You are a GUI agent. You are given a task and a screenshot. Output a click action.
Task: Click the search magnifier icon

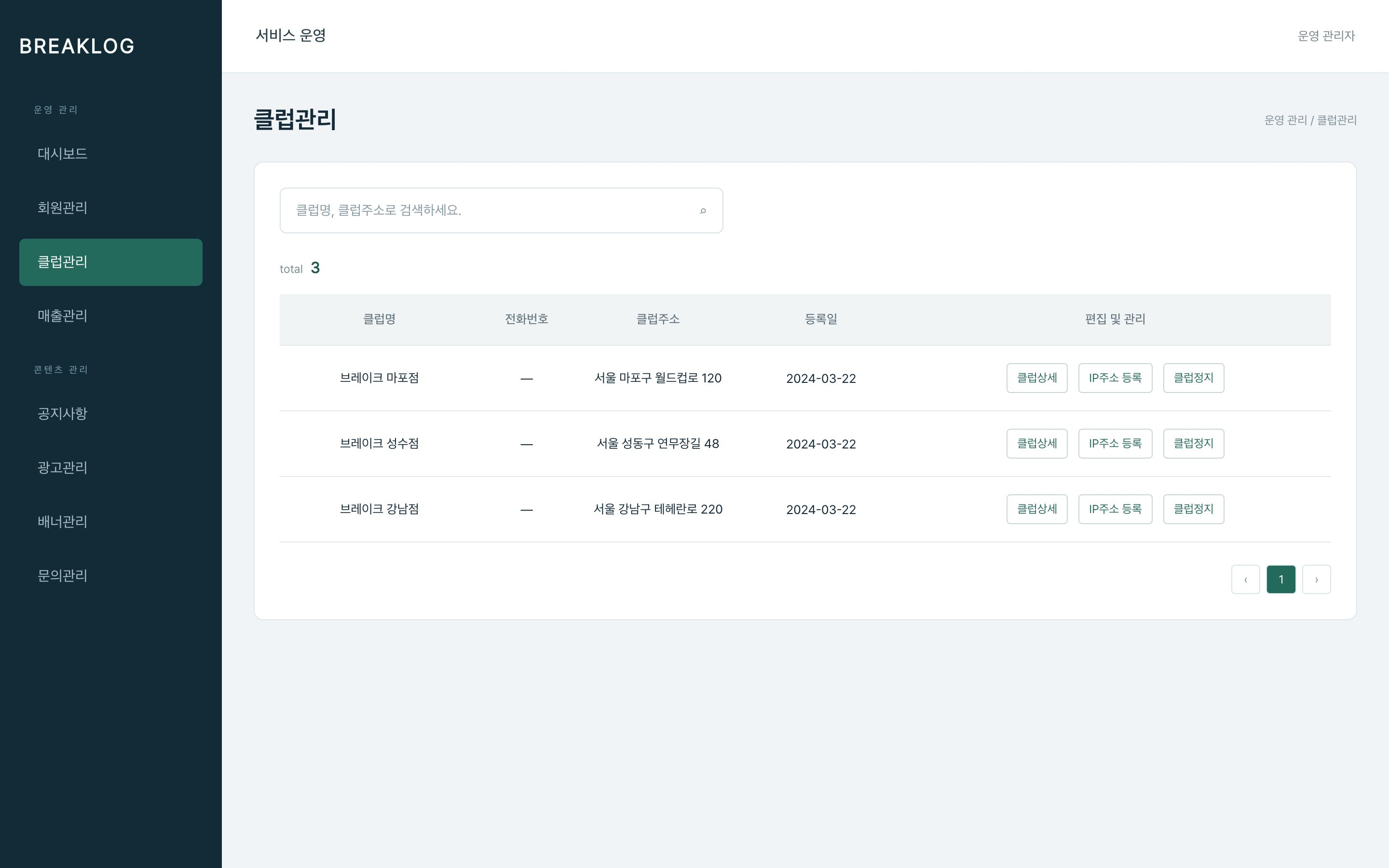point(703,211)
